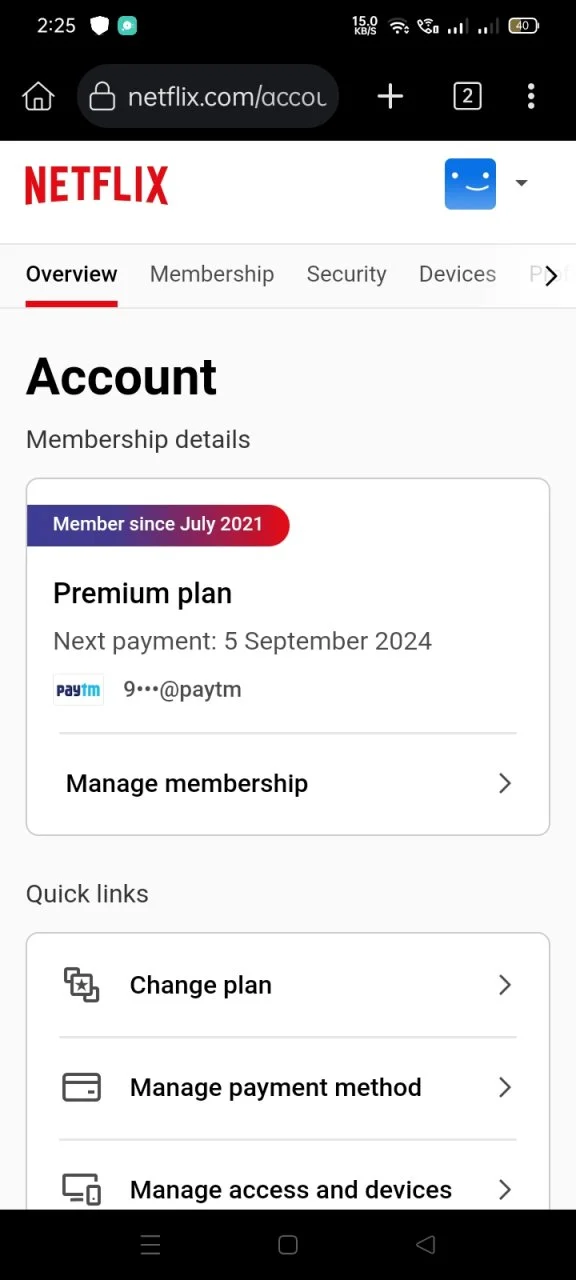
Task: Switch to the Membership tab
Action: [x=212, y=275]
